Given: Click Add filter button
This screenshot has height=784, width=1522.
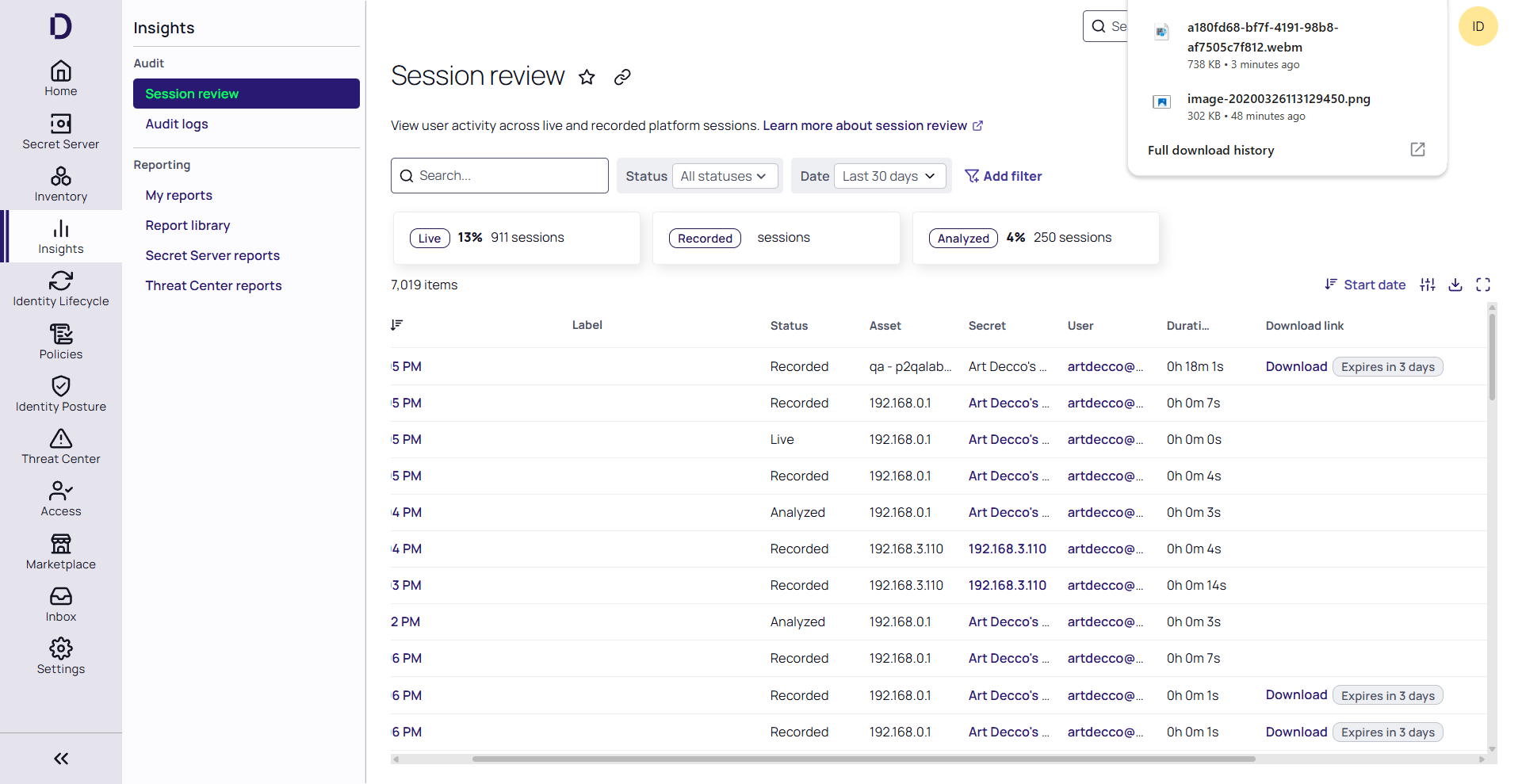Looking at the screenshot, I should click(1003, 176).
